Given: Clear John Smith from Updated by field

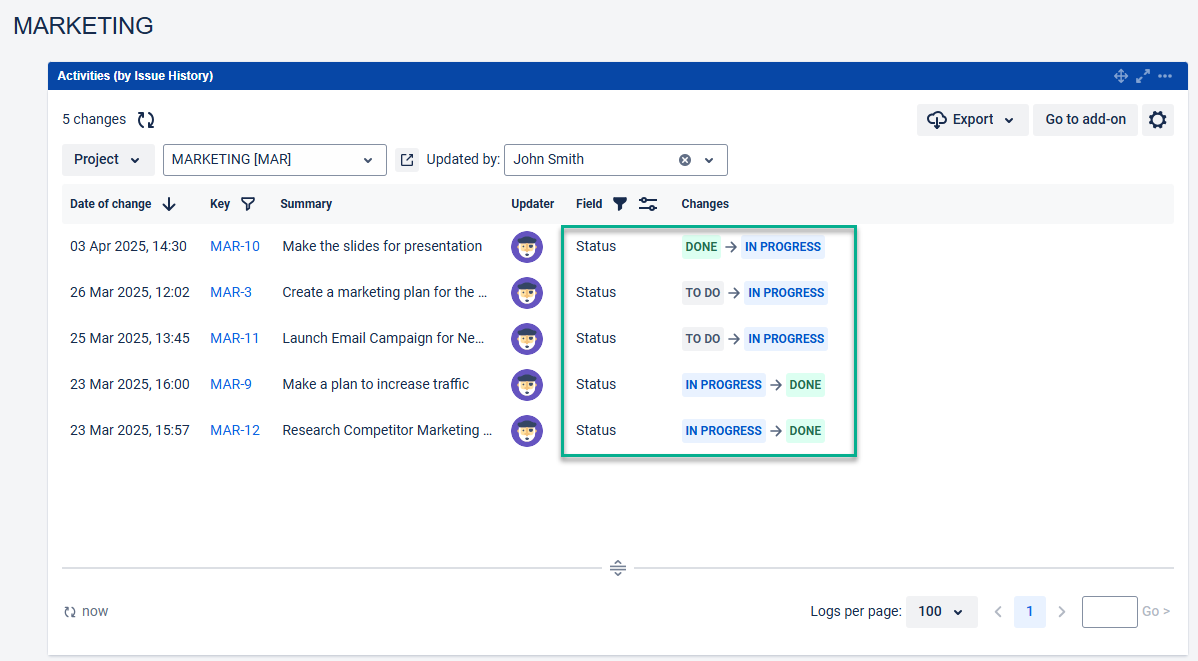Looking at the screenshot, I should (x=685, y=160).
